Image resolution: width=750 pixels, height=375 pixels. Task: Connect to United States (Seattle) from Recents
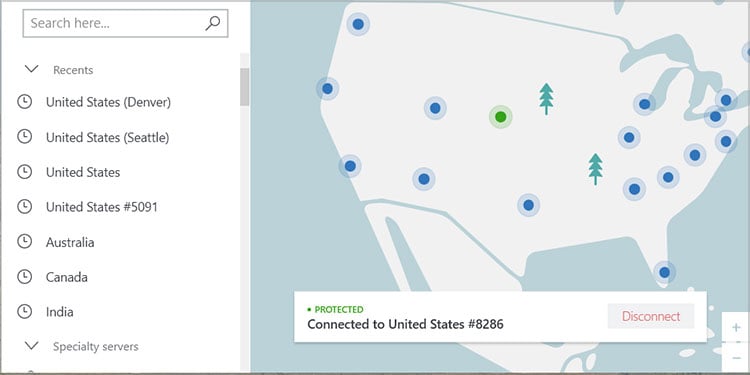point(108,137)
